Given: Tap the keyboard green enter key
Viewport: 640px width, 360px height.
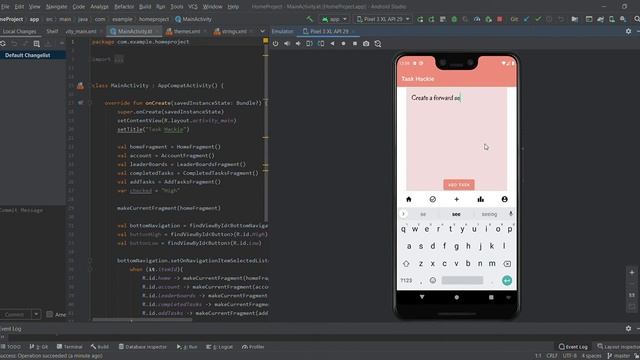Looking at the screenshot, I should coord(507,280).
